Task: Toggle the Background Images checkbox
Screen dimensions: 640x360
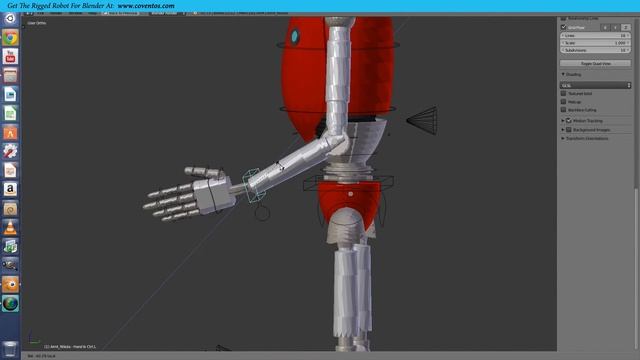Action: (x=569, y=129)
